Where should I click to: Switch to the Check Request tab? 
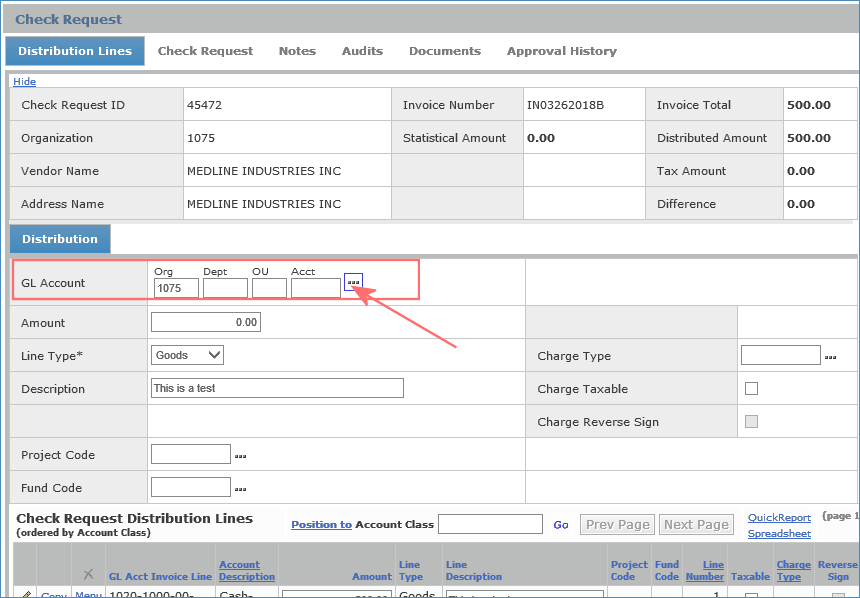tap(205, 51)
